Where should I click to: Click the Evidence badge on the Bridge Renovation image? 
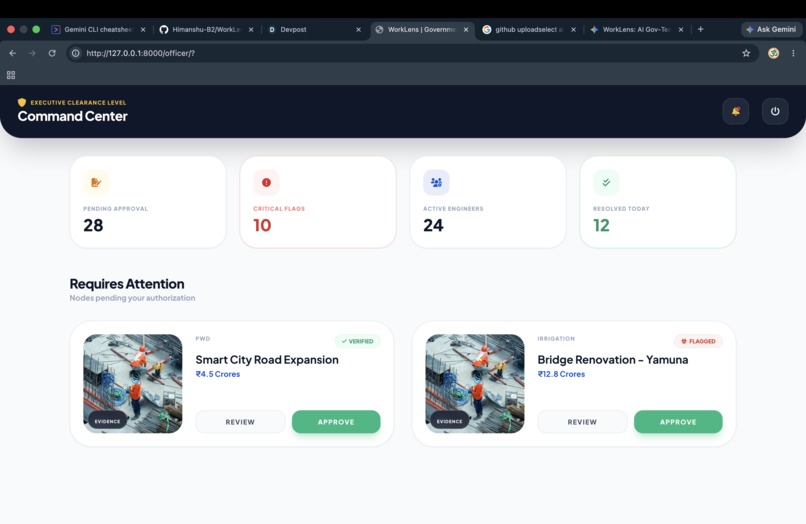[449, 421]
